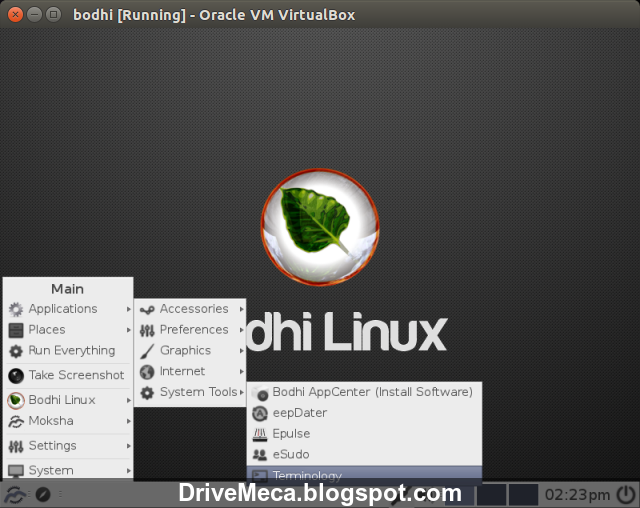
Task: Click the Epulse audio mixer icon
Action: 260,435
